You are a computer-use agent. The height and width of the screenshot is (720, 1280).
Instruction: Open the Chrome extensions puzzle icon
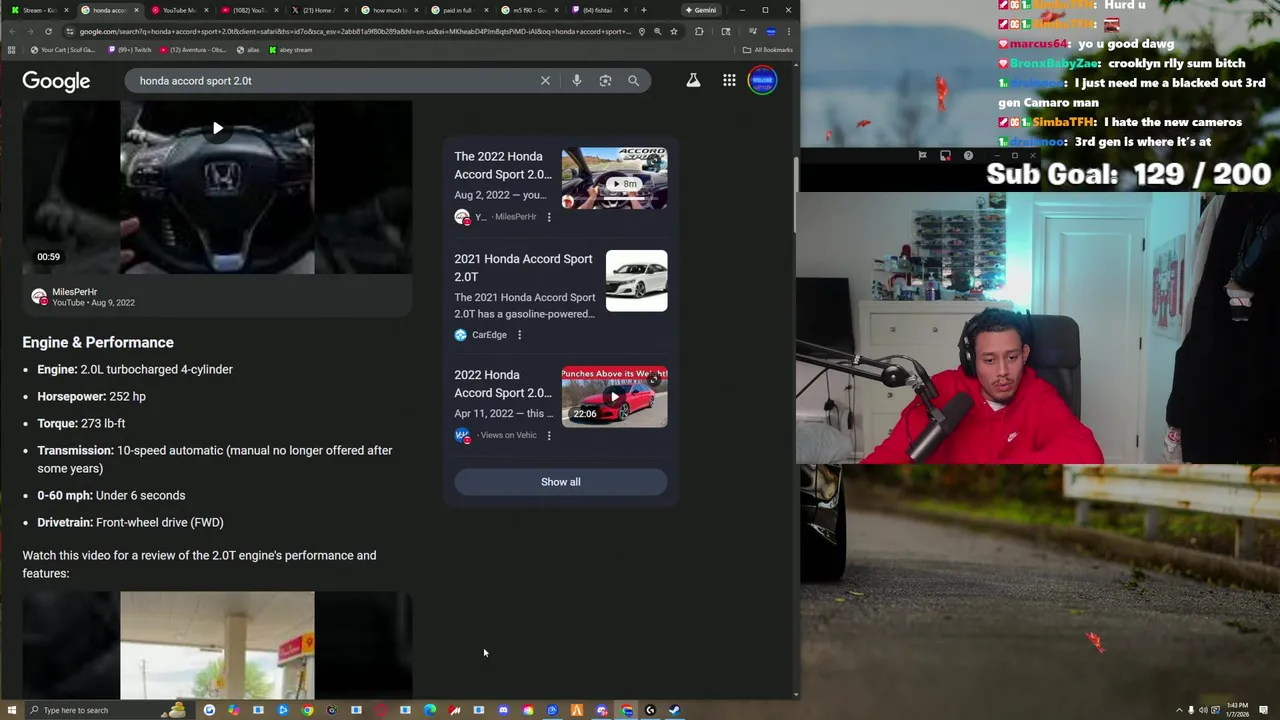click(x=699, y=31)
